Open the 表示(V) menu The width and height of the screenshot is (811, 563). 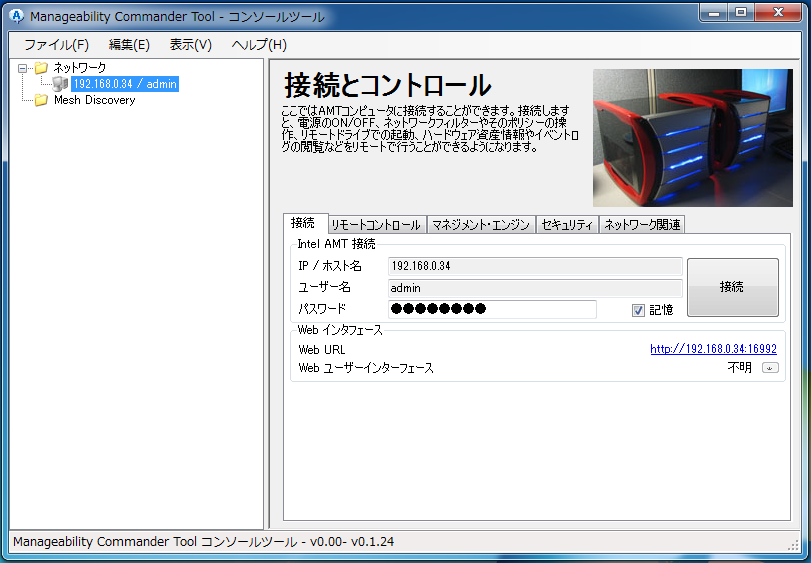tap(190, 45)
